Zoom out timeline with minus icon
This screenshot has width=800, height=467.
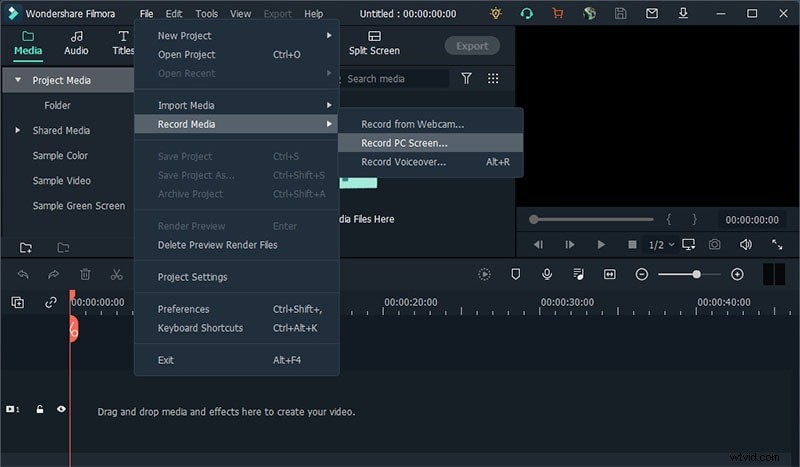642,275
